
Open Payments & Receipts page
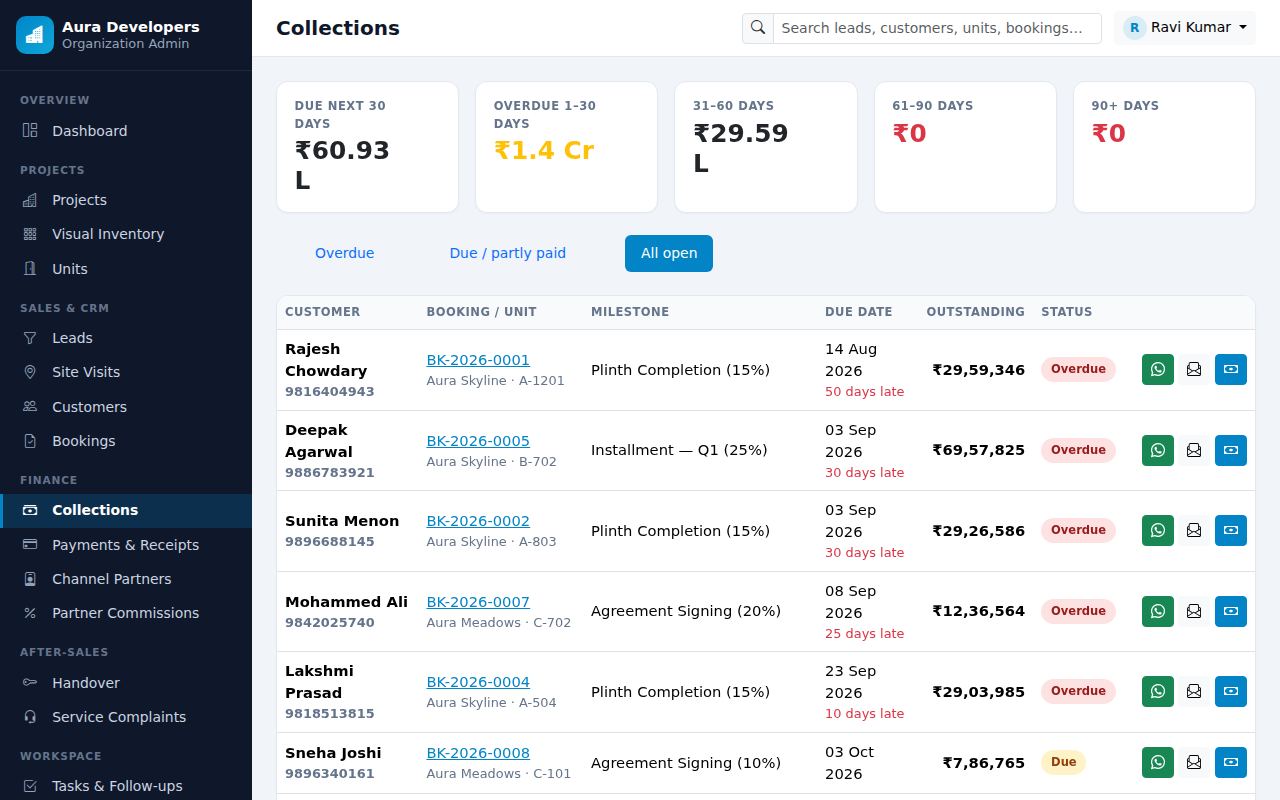click(x=126, y=545)
